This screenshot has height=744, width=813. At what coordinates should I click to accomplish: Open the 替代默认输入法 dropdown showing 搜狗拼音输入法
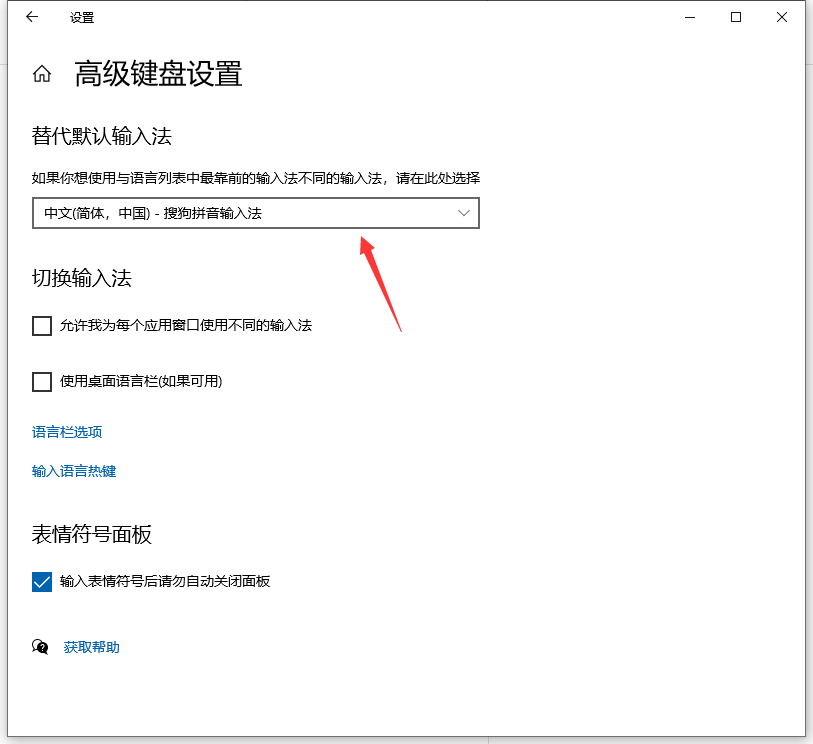click(256, 213)
